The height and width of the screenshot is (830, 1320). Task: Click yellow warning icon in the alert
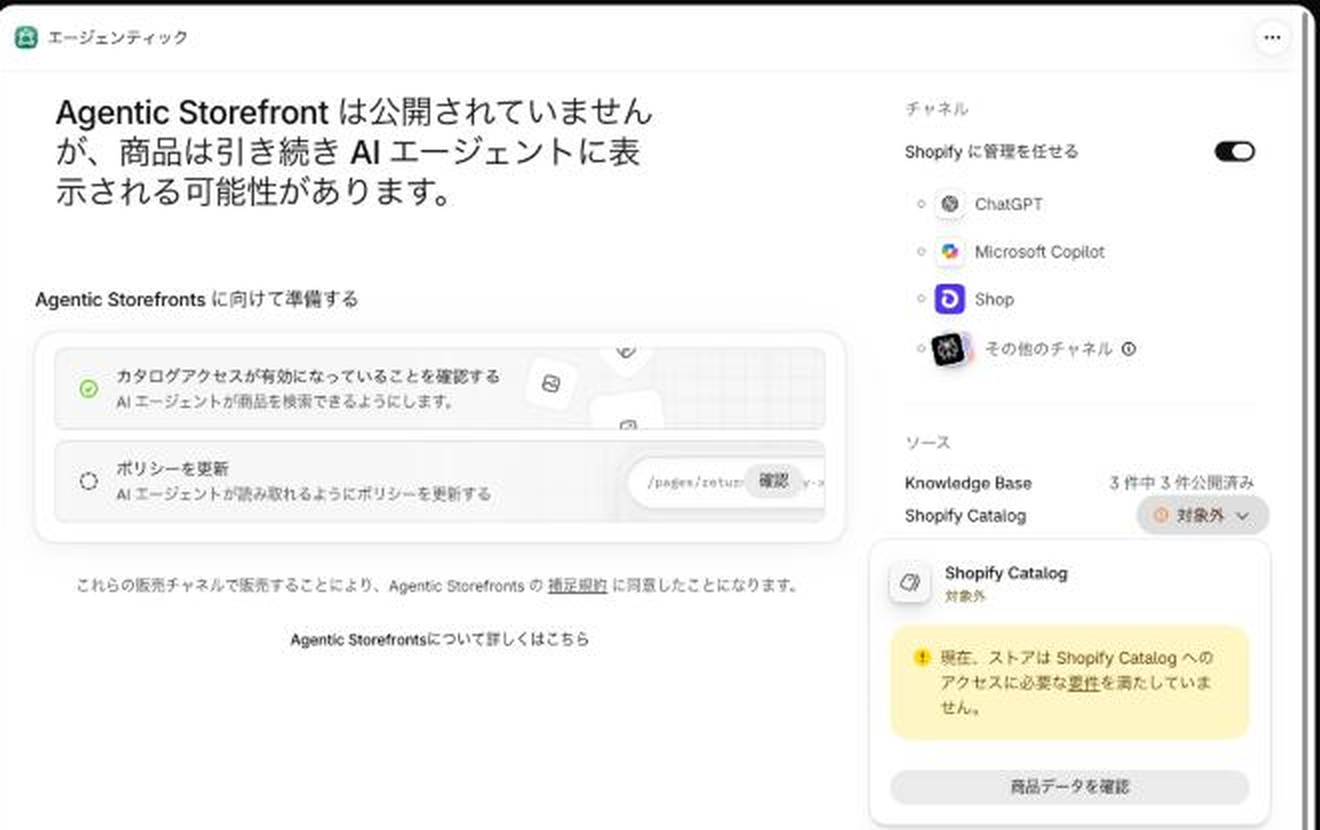pos(921,658)
